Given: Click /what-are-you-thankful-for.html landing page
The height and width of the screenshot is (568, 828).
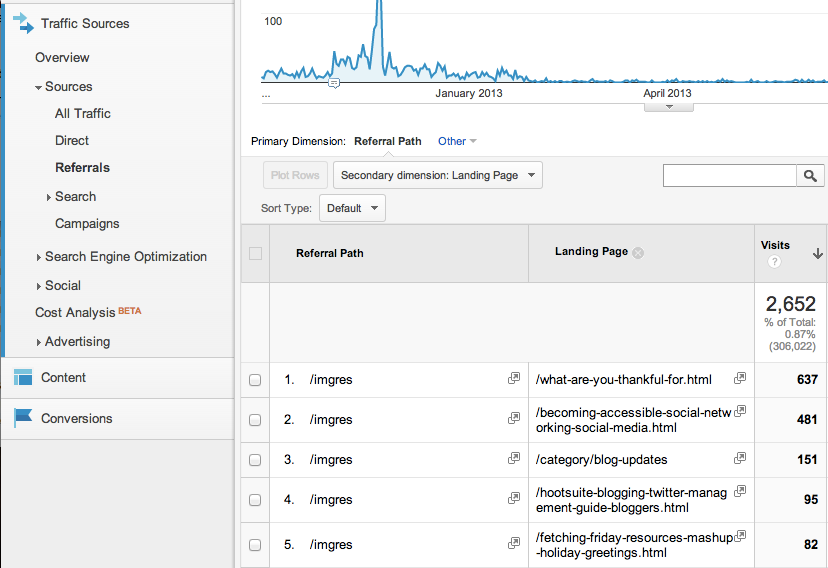Looking at the screenshot, I should [x=624, y=380].
